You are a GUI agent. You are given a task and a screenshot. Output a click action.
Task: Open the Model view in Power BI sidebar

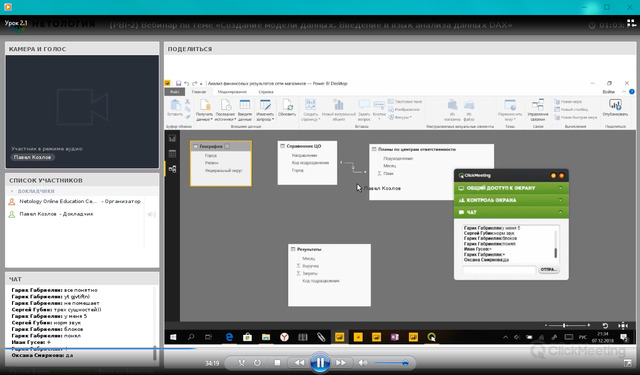(172, 169)
